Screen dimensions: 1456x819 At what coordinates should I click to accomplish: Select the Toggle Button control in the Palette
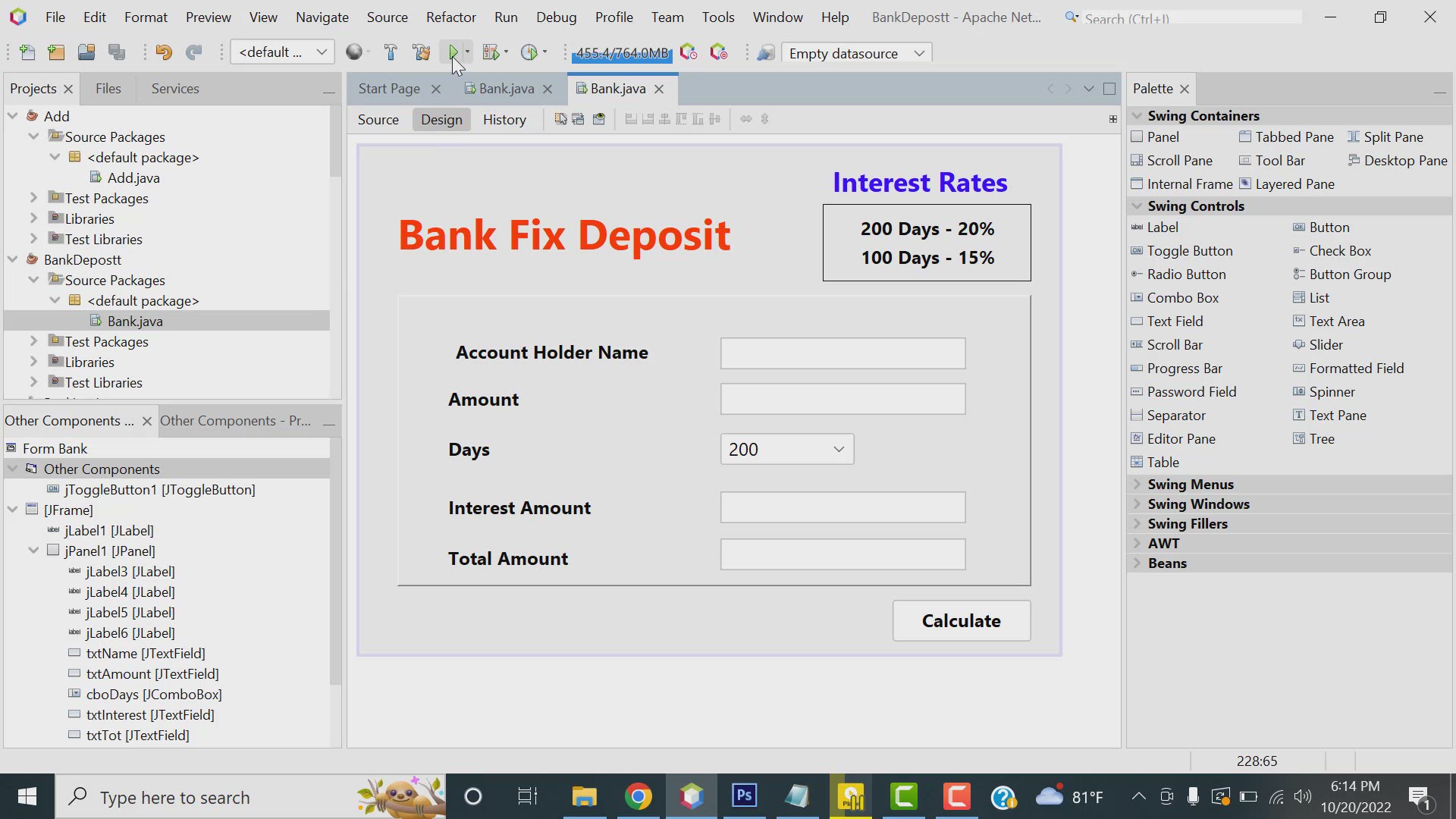pos(1189,250)
